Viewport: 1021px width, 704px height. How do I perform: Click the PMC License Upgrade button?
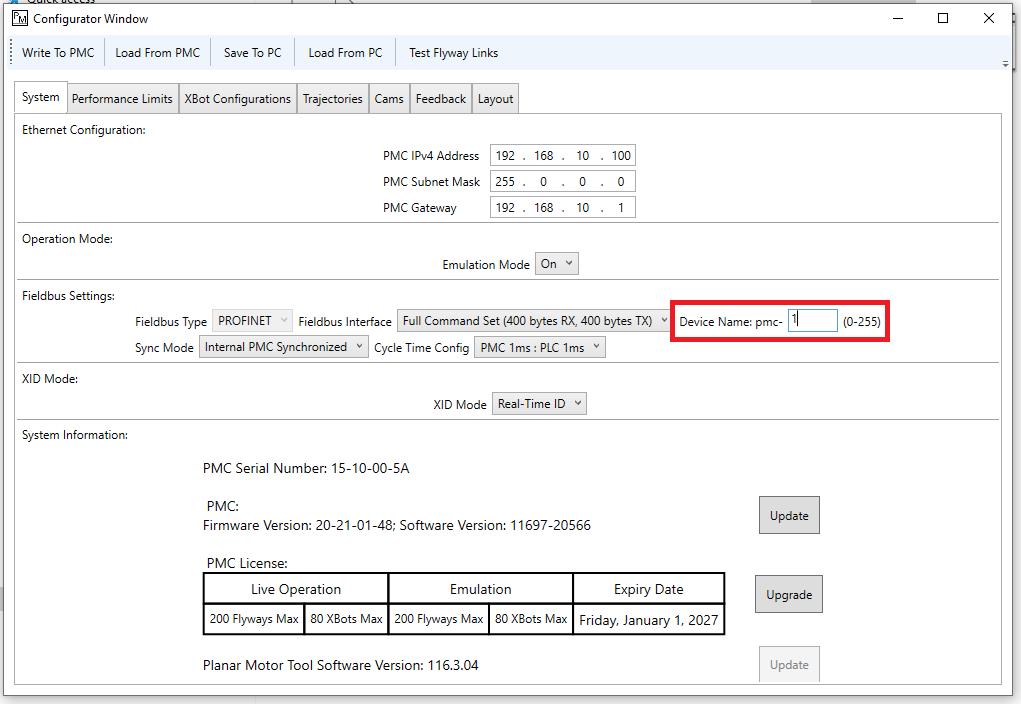[x=789, y=594]
